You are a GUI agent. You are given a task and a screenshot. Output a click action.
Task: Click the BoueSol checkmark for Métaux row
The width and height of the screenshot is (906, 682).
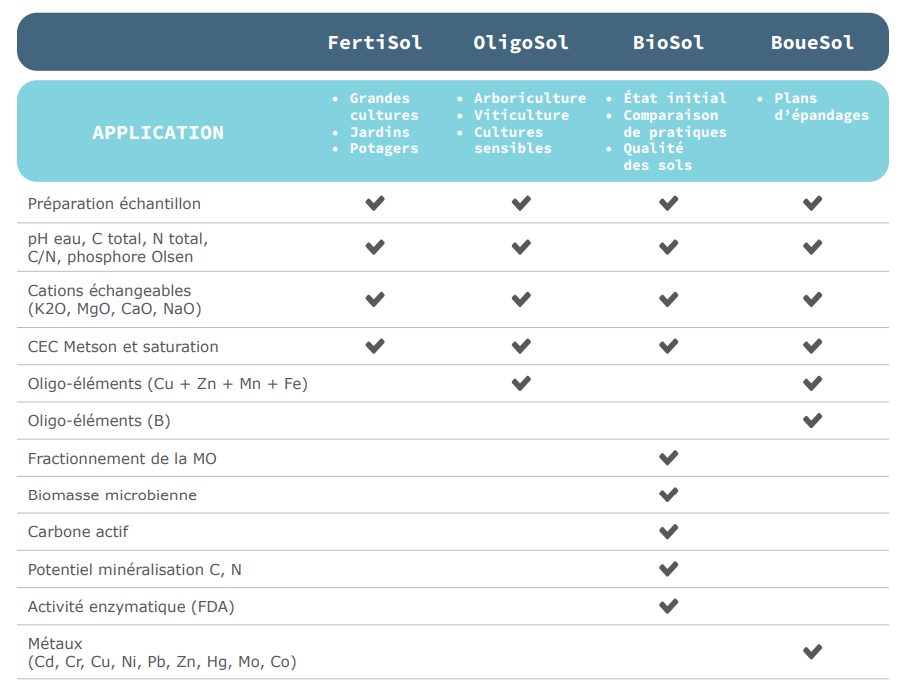point(813,652)
